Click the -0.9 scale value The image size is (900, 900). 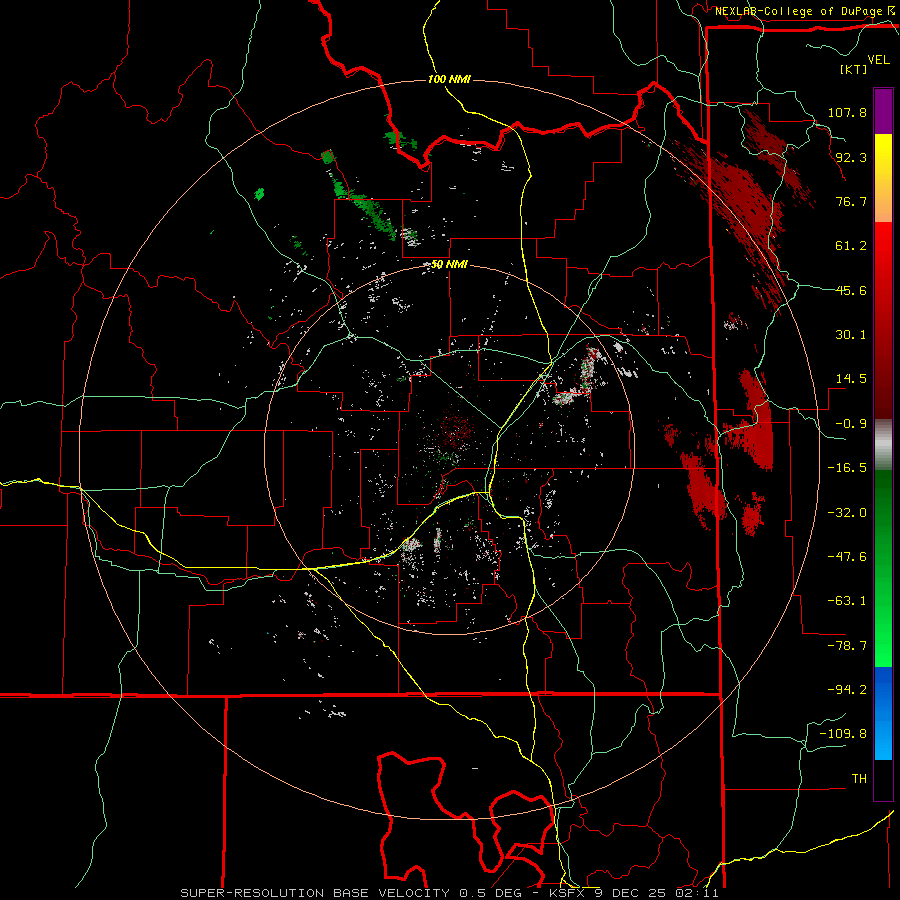851,424
